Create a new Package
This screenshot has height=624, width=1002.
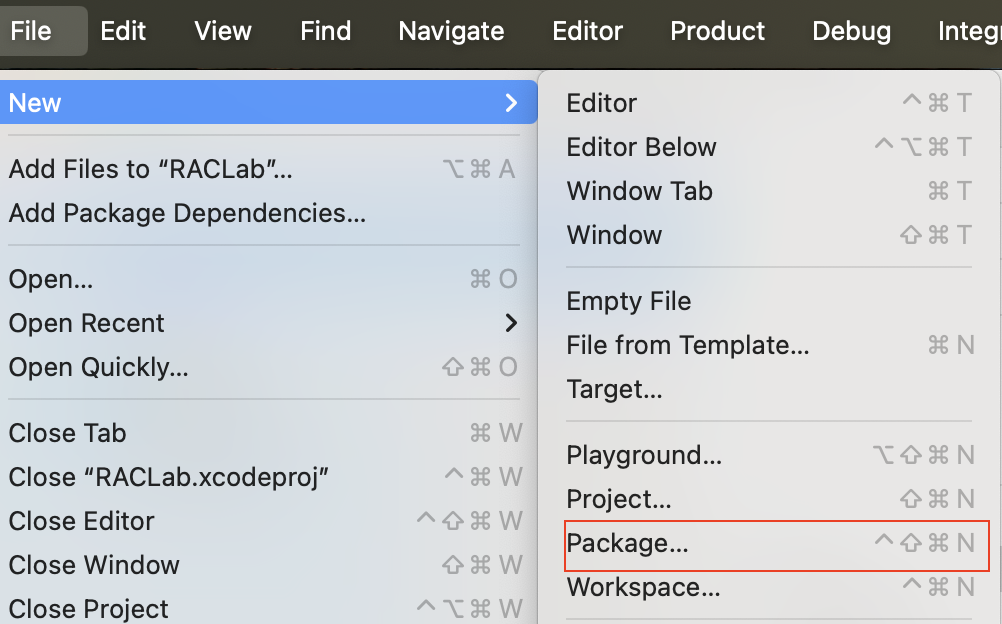click(x=628, y=543)
